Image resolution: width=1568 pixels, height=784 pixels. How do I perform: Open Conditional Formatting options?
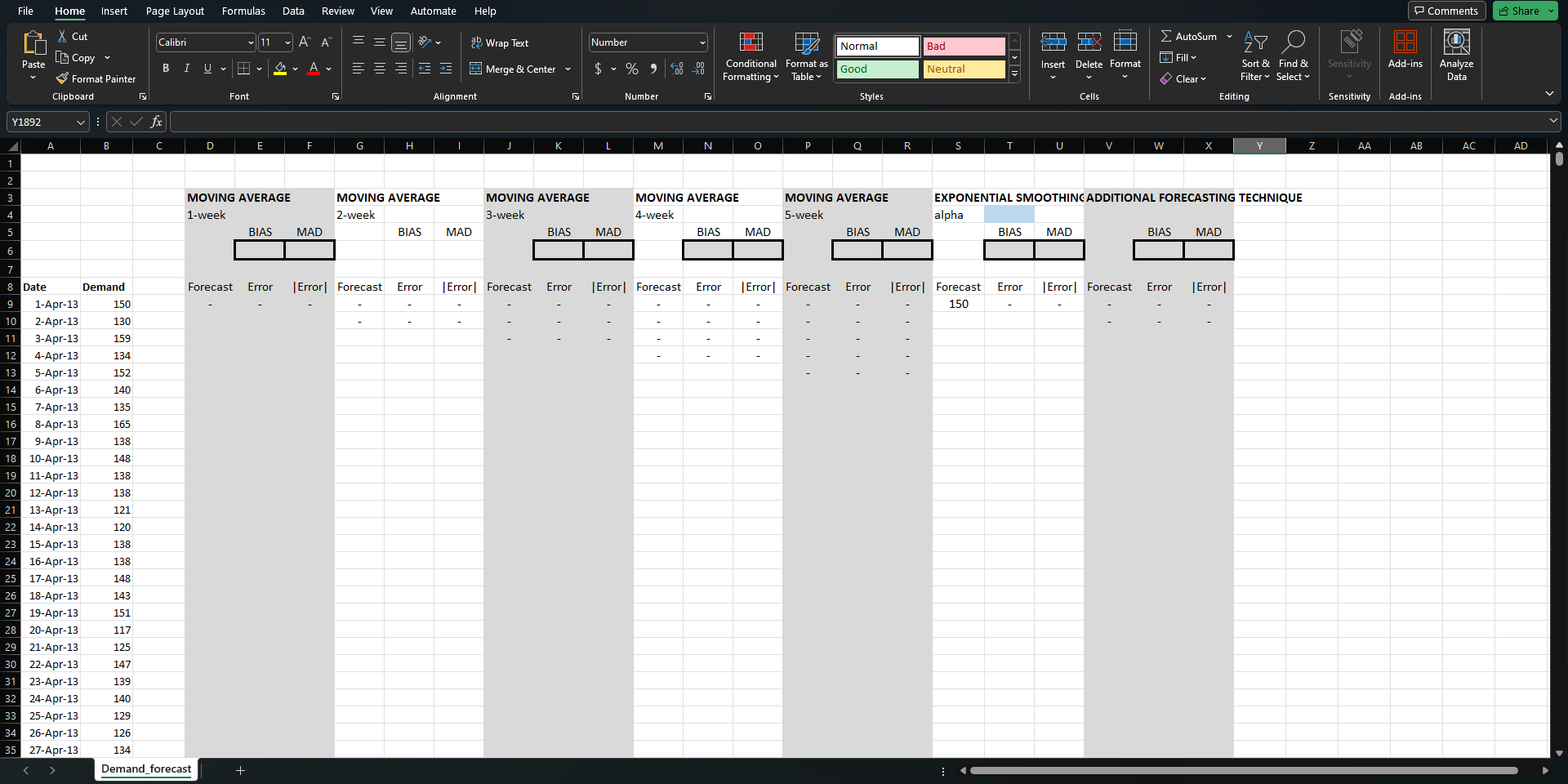click(750, 57)
